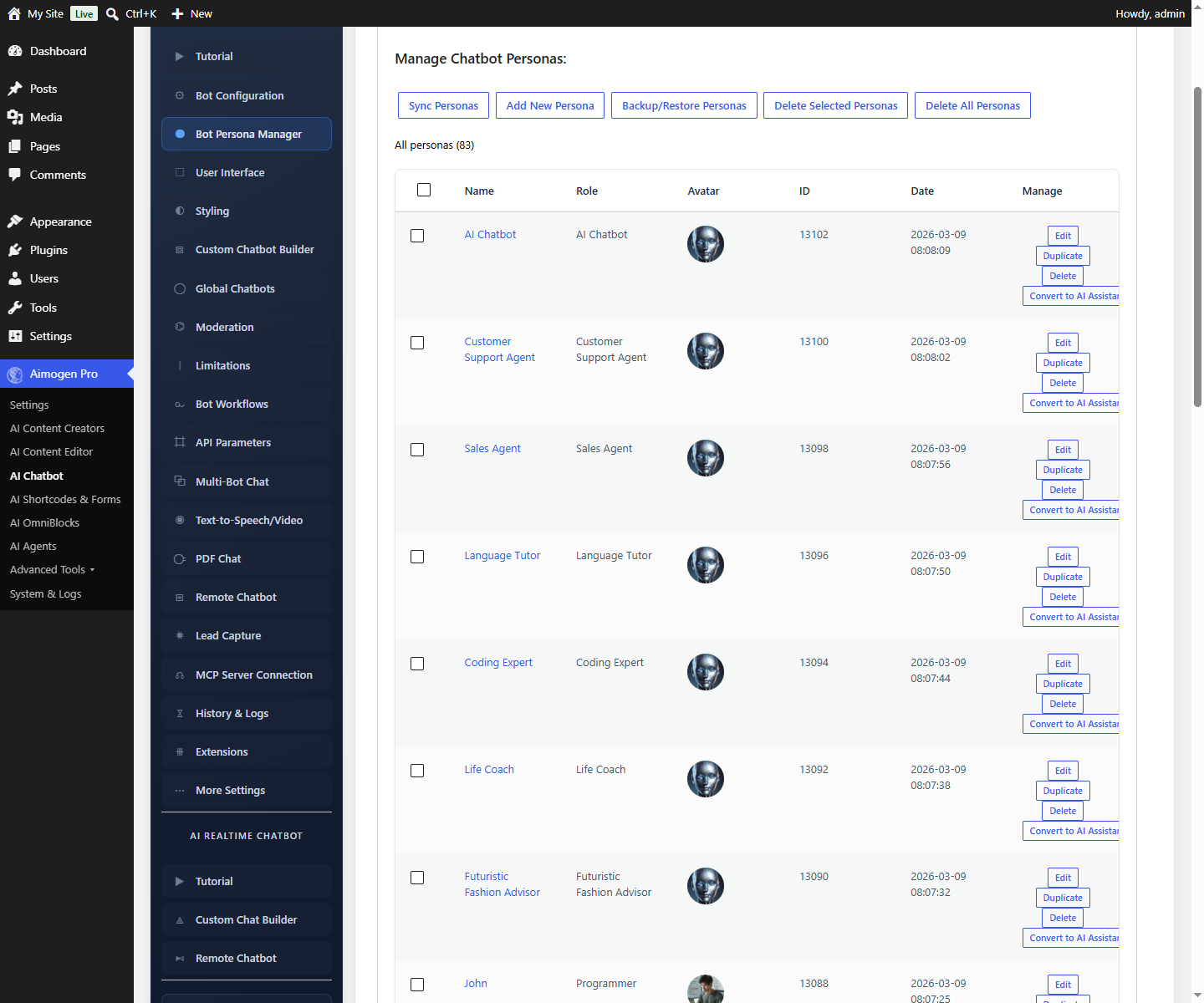
Task: Select the Coding Expert row checkbox
Action: tap(417, 664)
